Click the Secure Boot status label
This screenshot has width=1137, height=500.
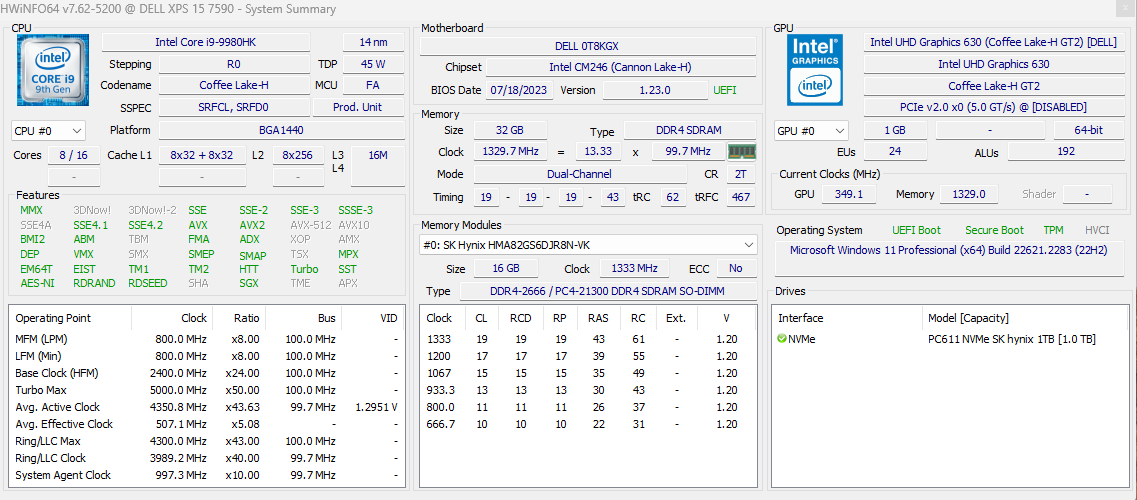point(994,230)
